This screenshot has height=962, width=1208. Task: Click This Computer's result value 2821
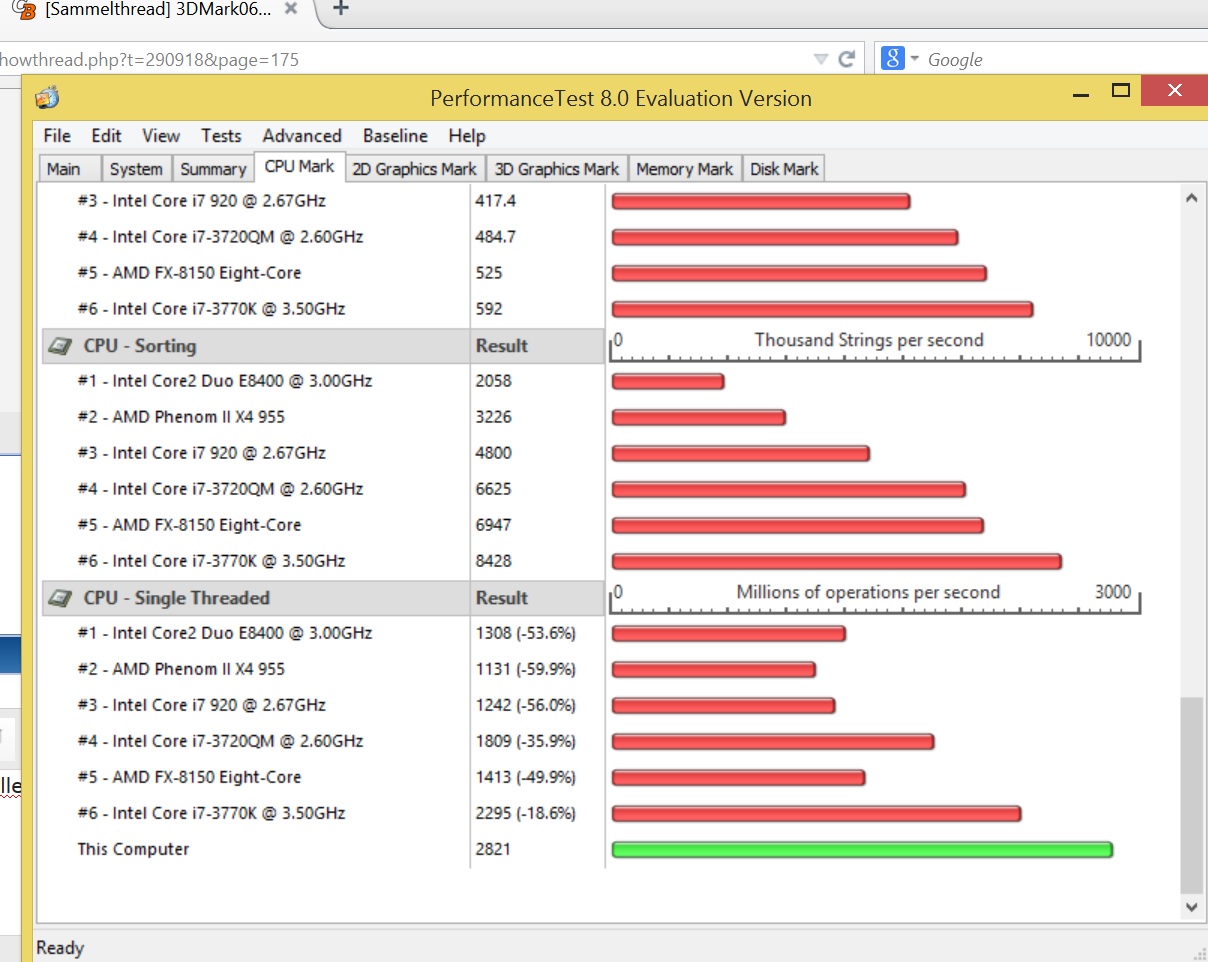pos(493,849)
